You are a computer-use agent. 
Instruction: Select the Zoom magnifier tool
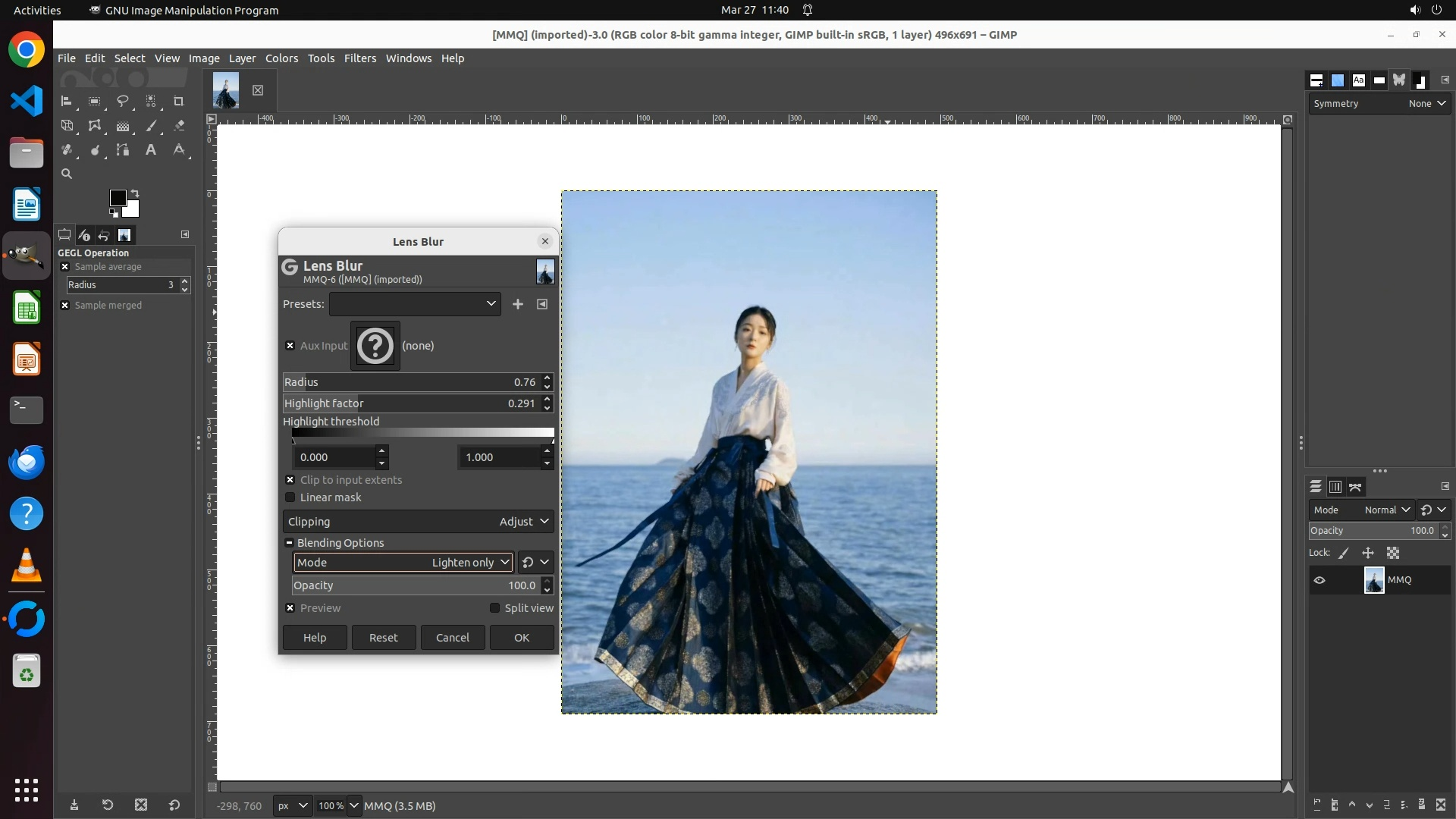(x=67, y=174)
